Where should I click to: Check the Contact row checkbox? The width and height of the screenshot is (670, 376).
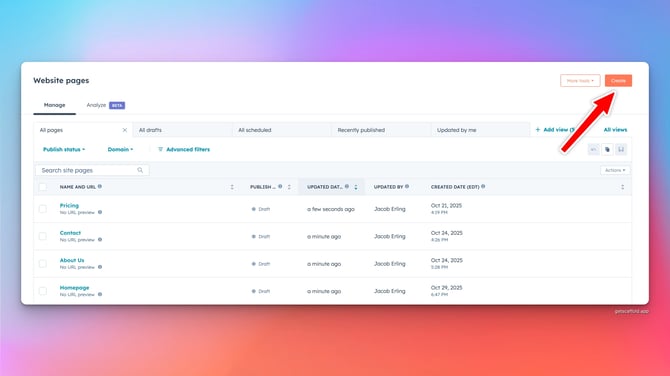coord(43,236)
